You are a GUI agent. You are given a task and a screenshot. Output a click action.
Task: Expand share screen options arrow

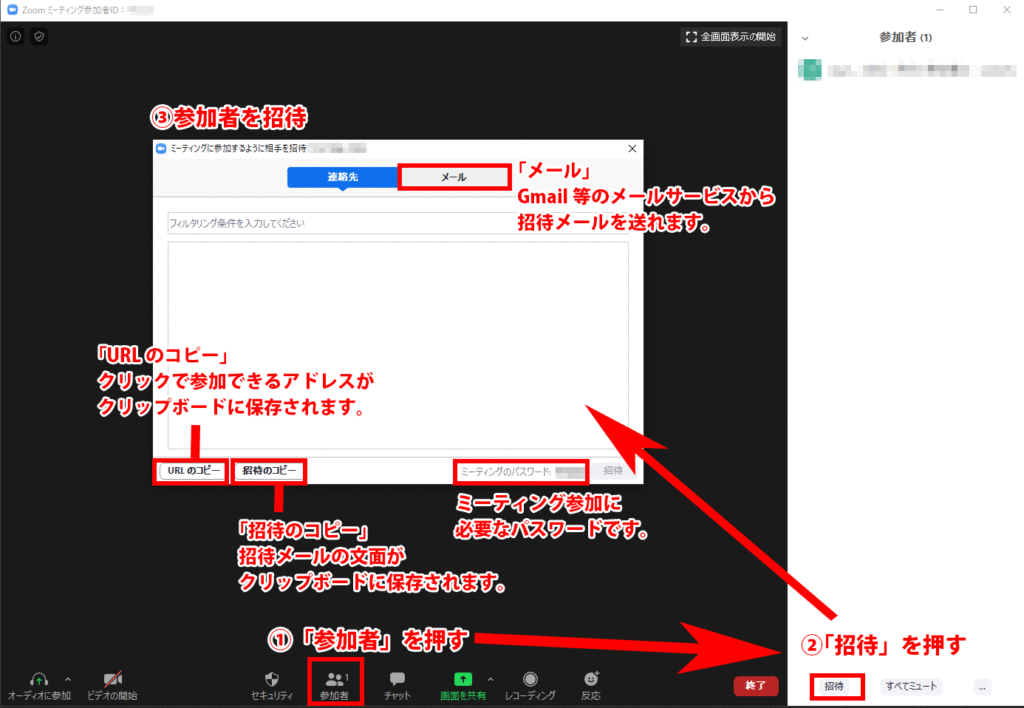[490, 678]
